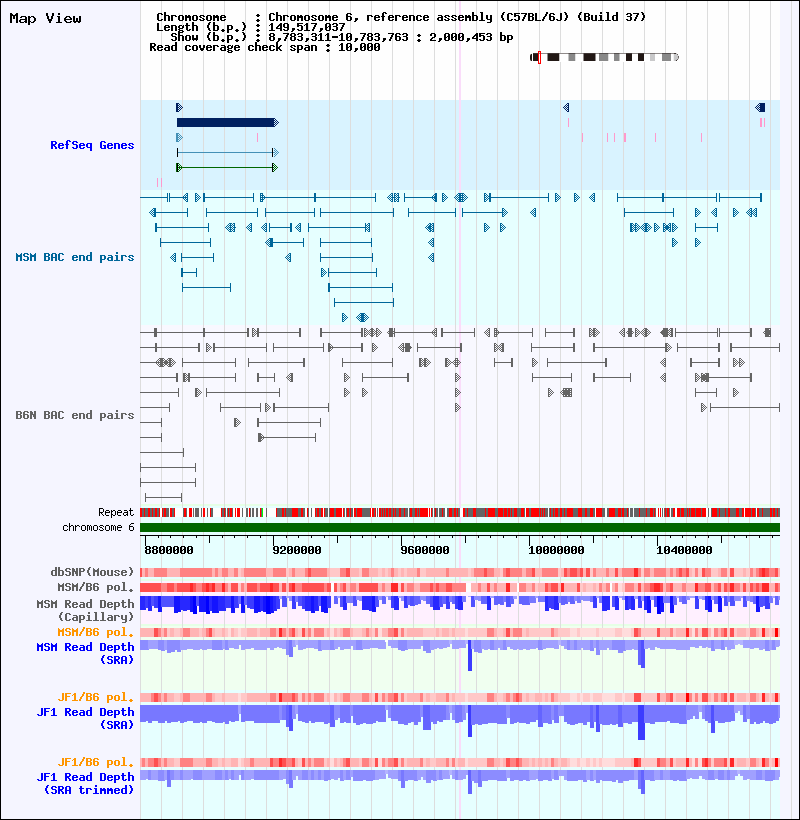Screen dimensions: 800x820
Task: Click the dbSNP(Mouse) density track
Action: pos(460,572)
